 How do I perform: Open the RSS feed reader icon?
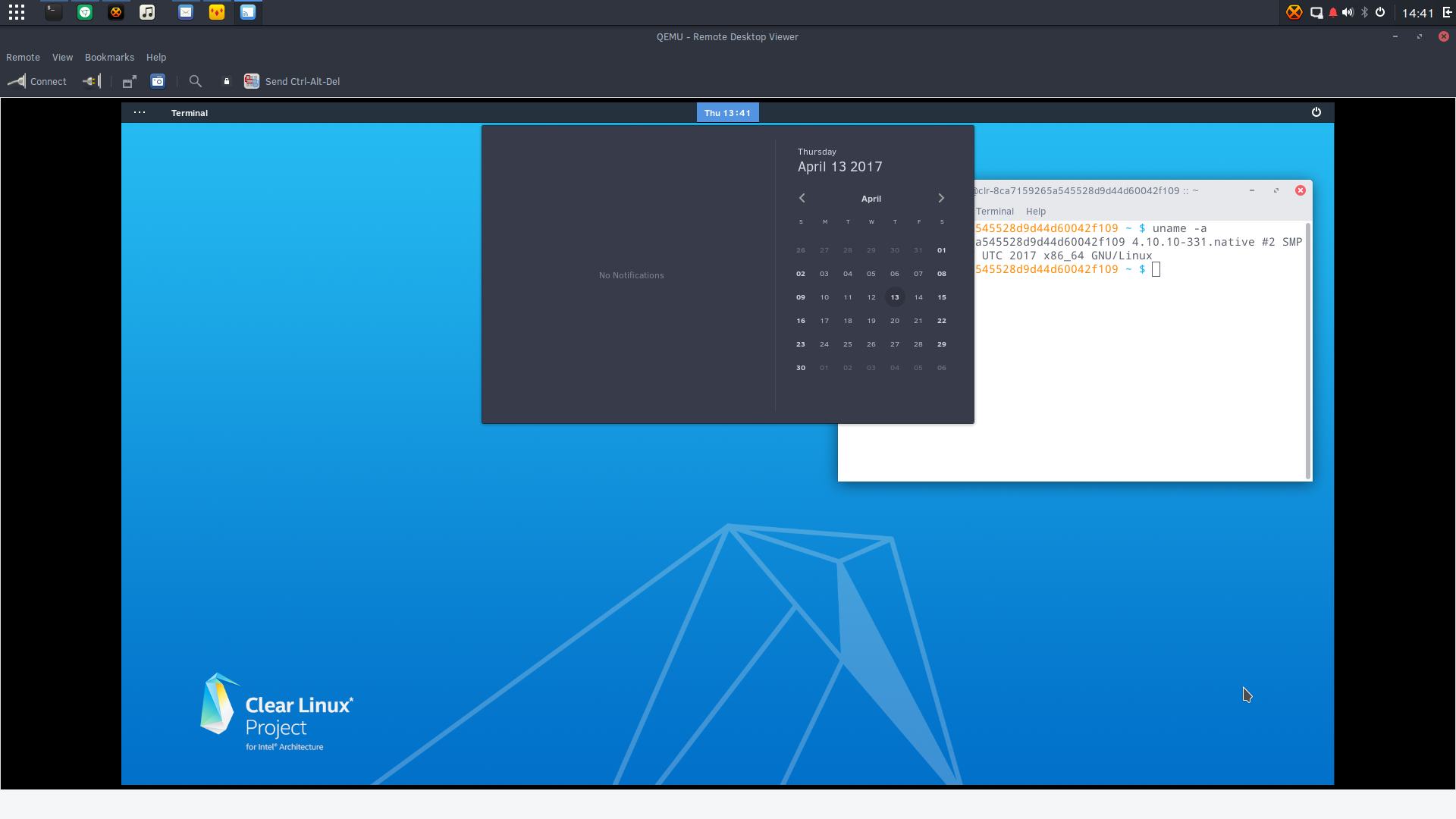pos(248,12)
